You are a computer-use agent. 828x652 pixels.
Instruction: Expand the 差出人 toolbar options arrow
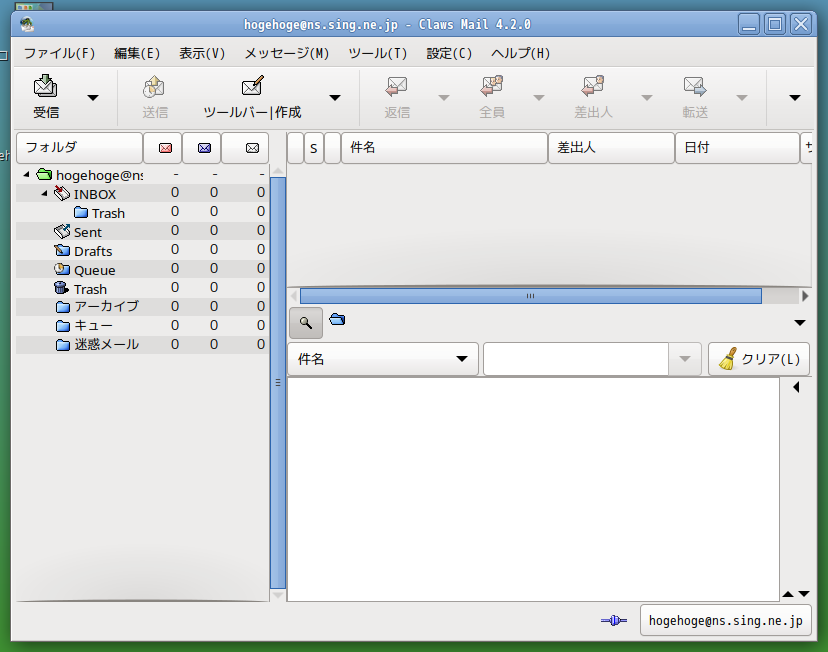(x=646, y=98)
